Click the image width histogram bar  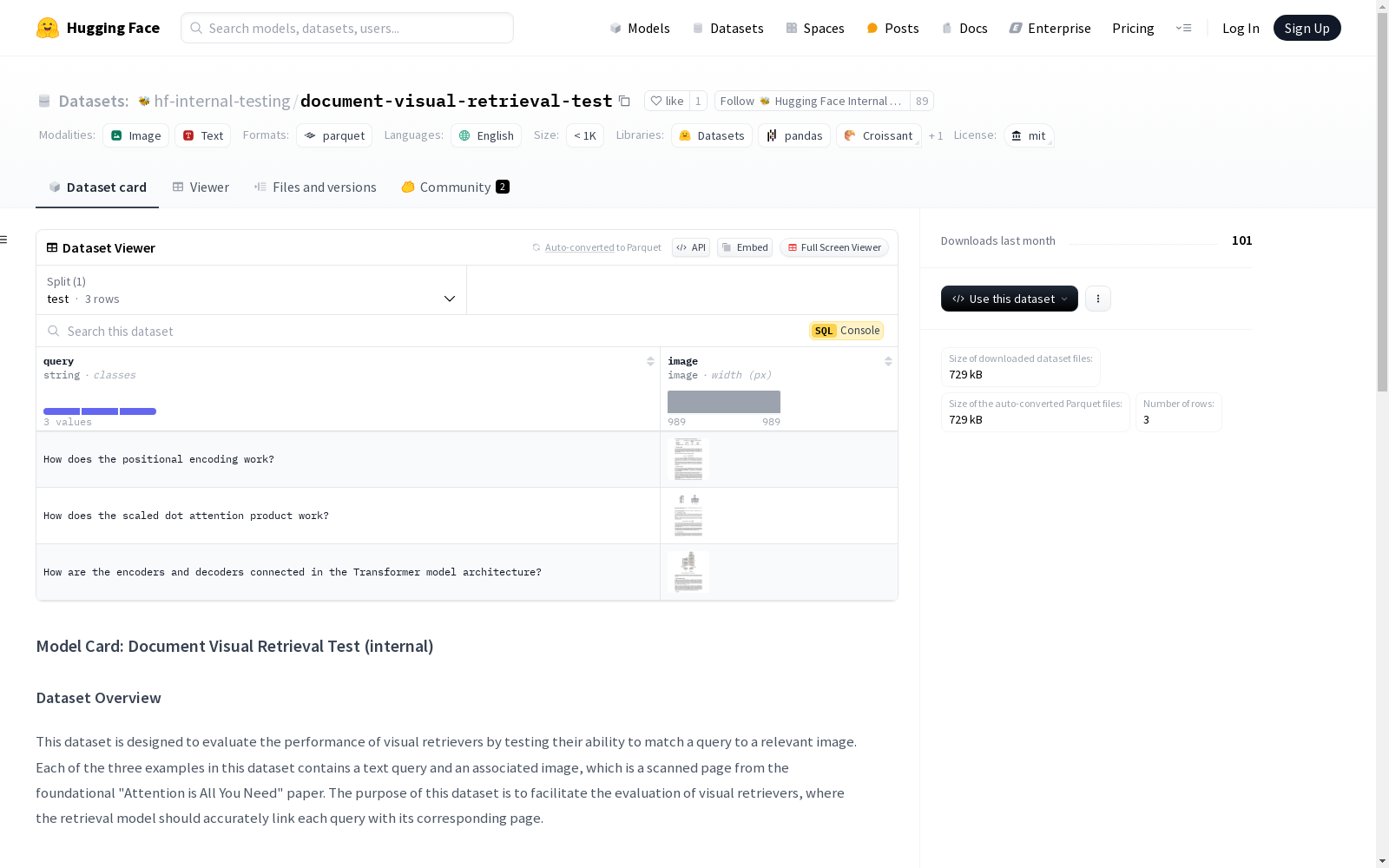(724, 402)
